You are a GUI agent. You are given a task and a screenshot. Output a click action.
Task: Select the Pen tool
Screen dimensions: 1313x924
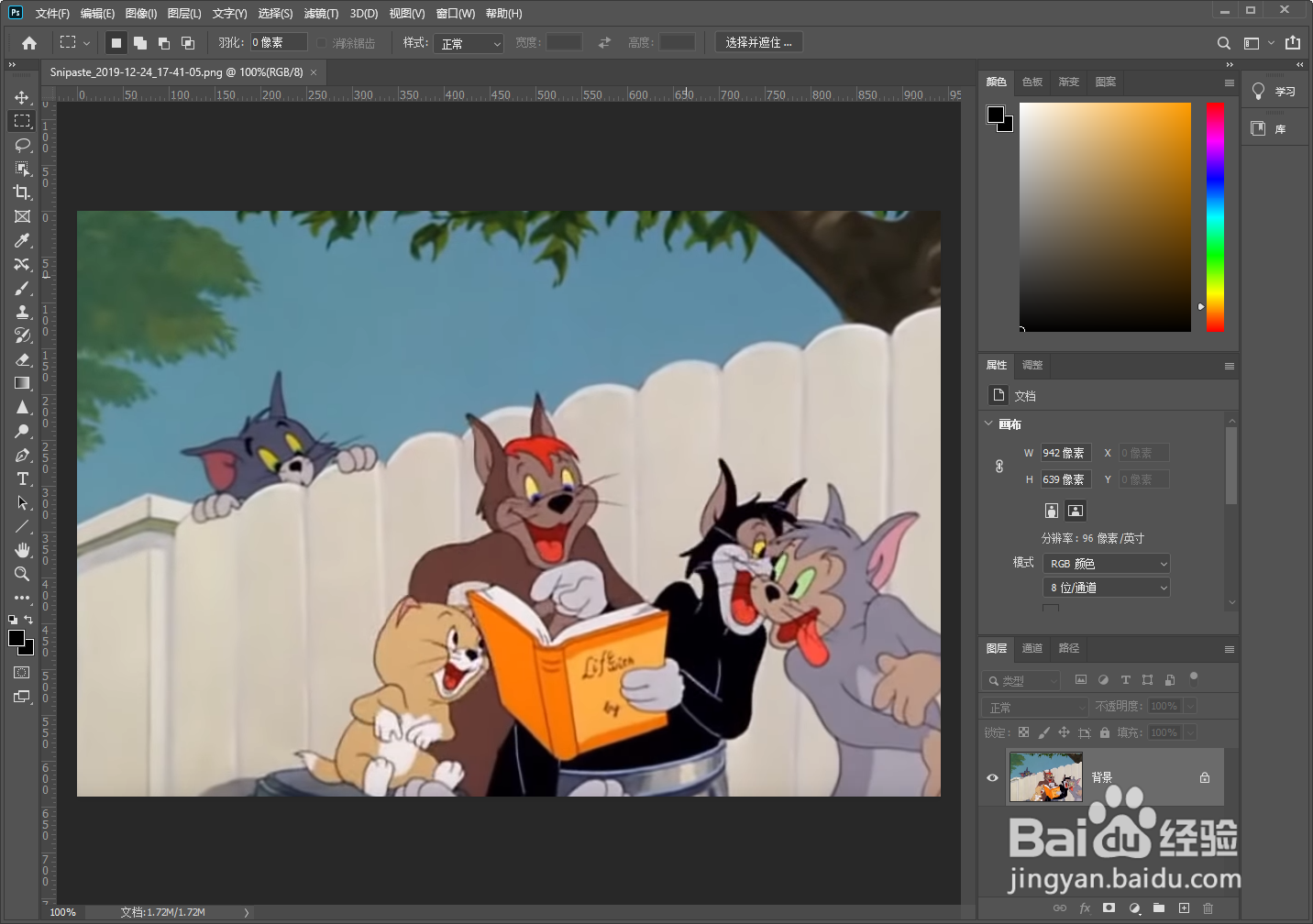coord(22,455)
